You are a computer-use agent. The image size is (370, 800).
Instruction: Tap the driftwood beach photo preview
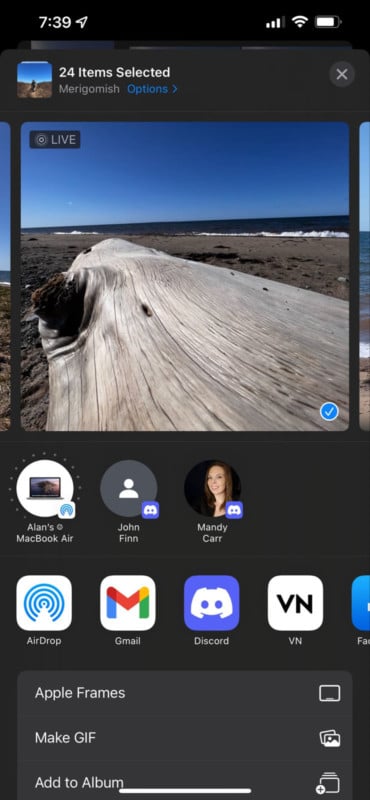pos(185,276)
